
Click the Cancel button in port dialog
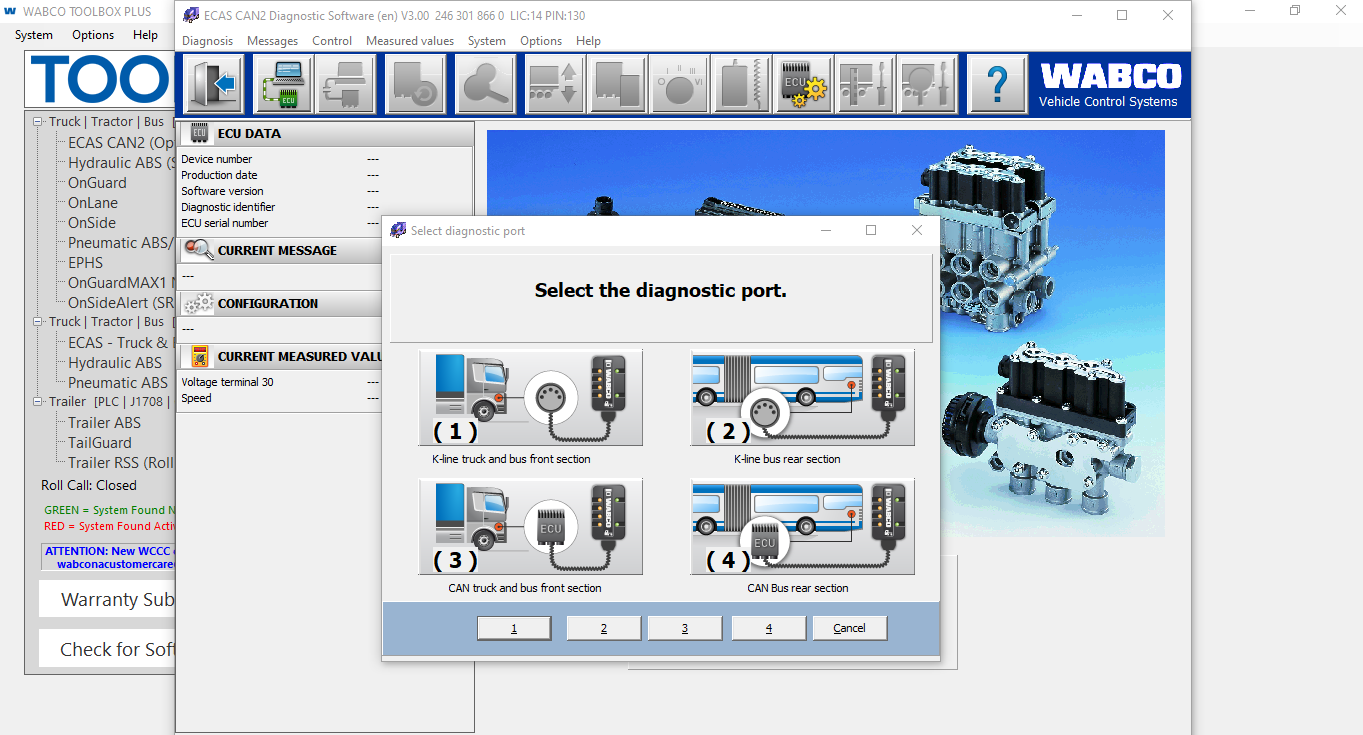point(849,628)
